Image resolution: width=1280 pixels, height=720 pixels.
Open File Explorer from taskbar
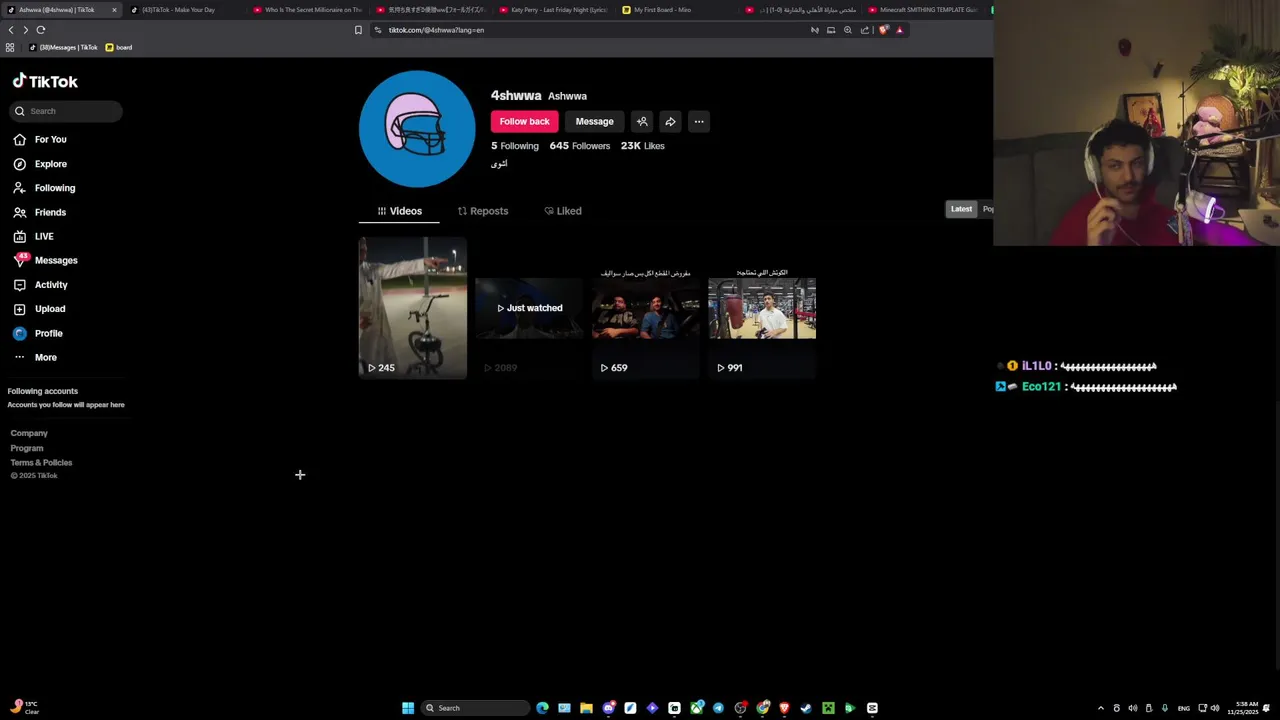click(586, 708)
